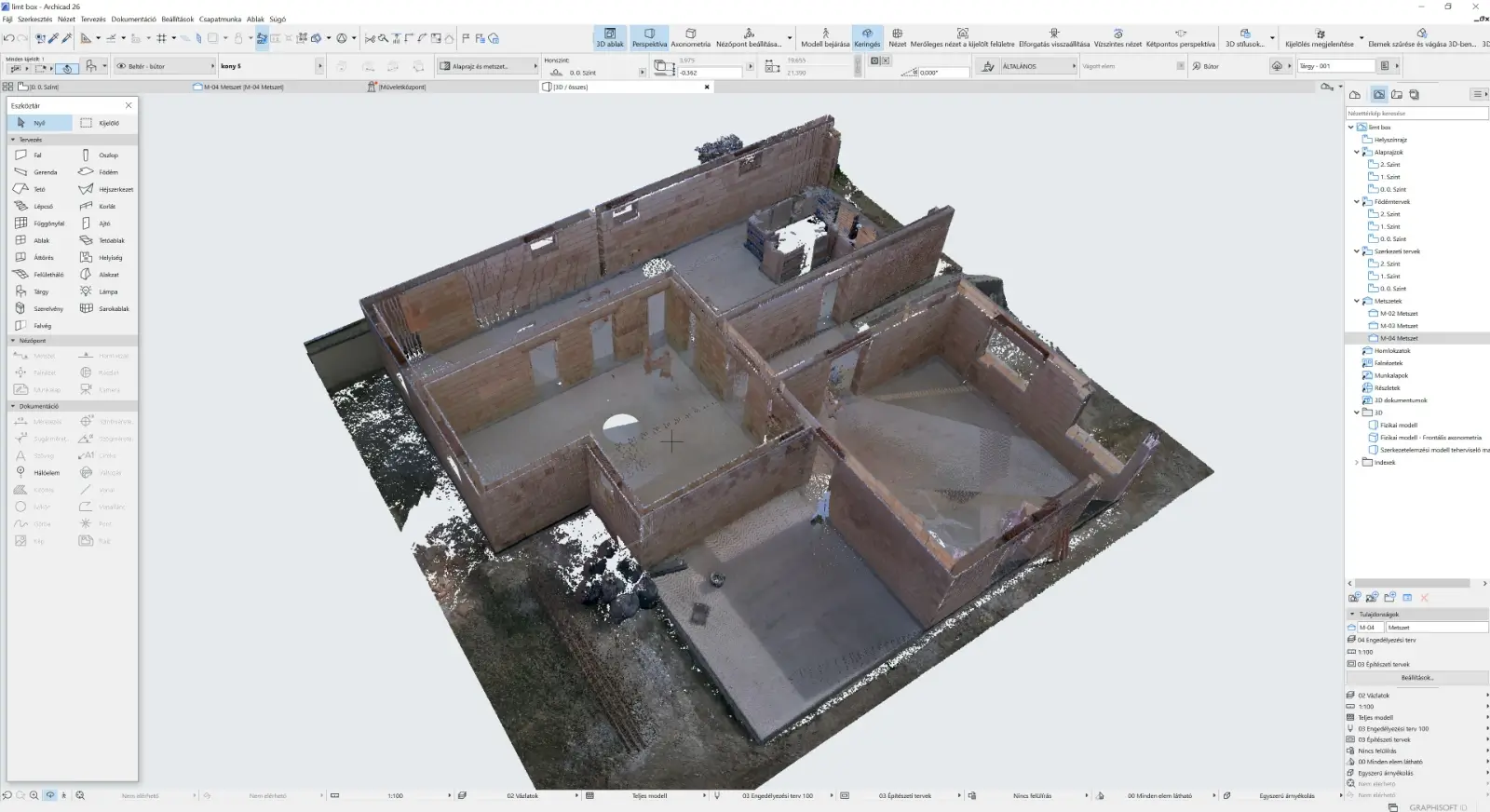Expand the Indexek folder
Image resolution: width=1490 pixels, height=812 pixels.
(1356, 462)
